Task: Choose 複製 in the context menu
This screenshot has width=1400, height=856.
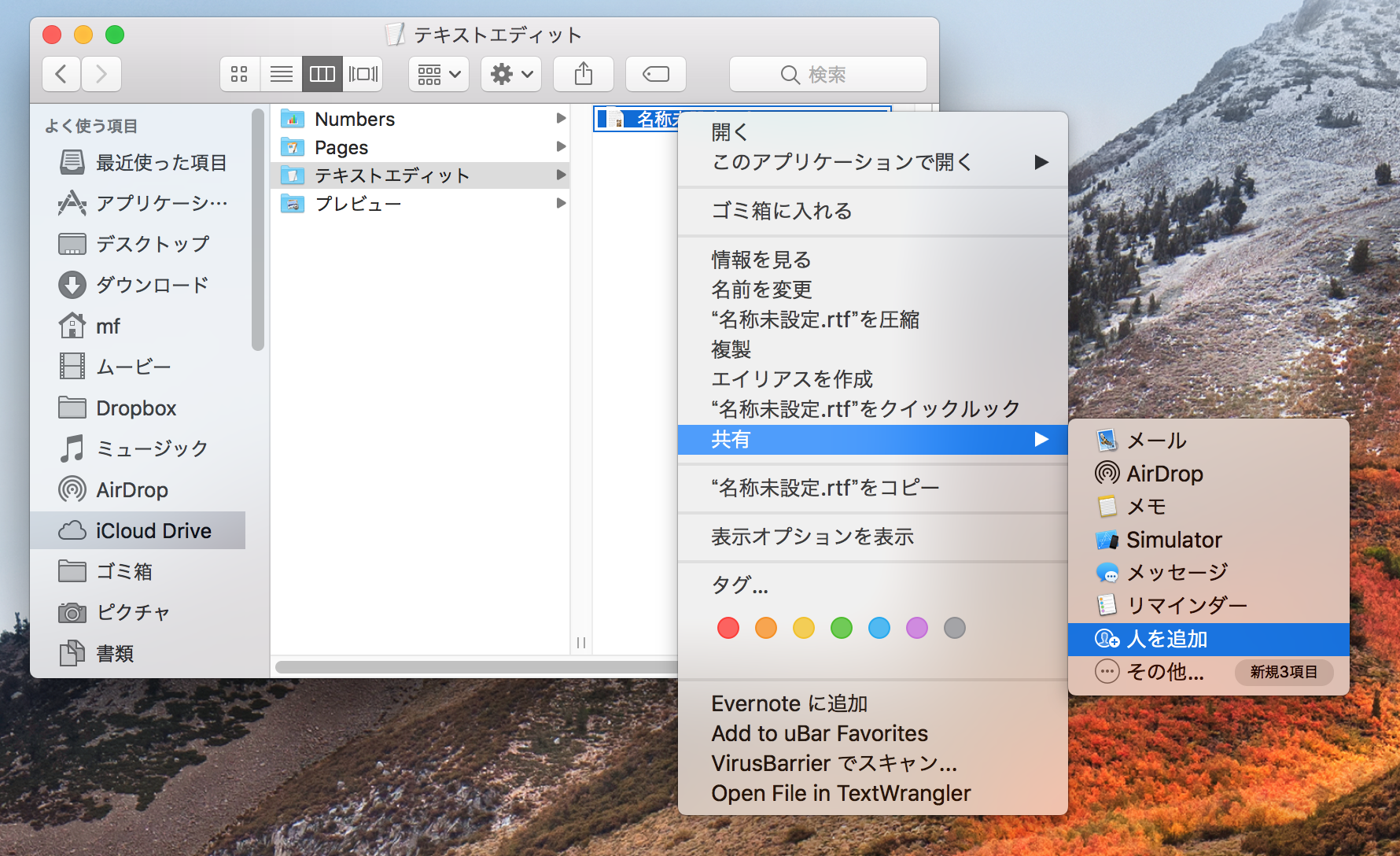Action: coord(873,349)
